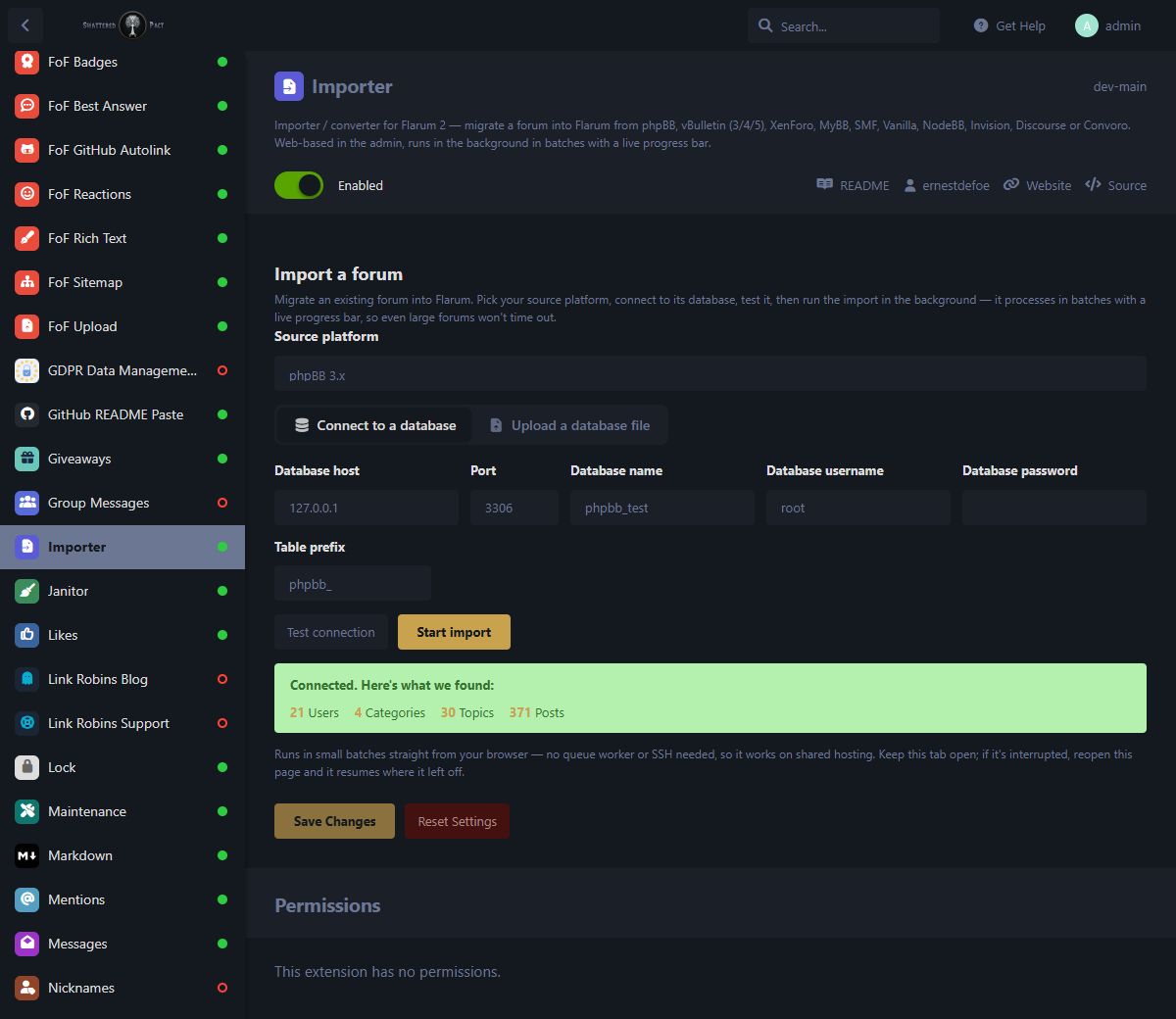
Task: Open the Maintenance tools icon
Action: 27,811
